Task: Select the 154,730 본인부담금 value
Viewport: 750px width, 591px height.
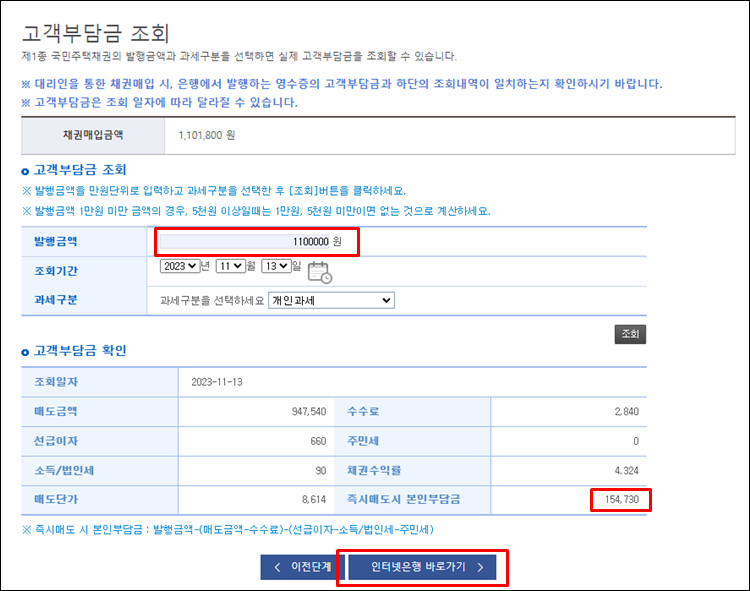Action: pyautogui.click(x=621, y=500)
